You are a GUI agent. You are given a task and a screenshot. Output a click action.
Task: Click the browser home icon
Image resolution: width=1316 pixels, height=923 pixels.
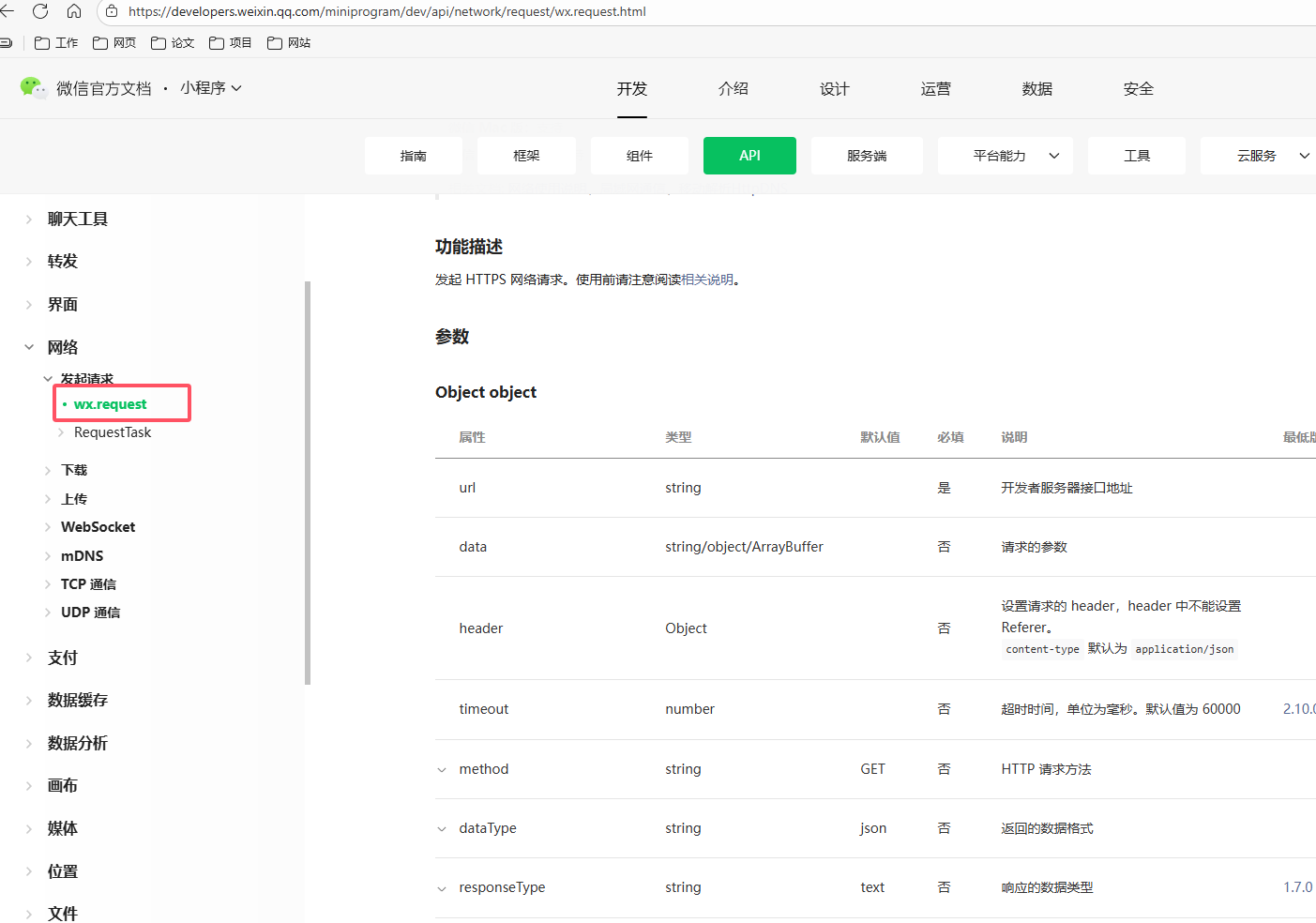(74, 11)
